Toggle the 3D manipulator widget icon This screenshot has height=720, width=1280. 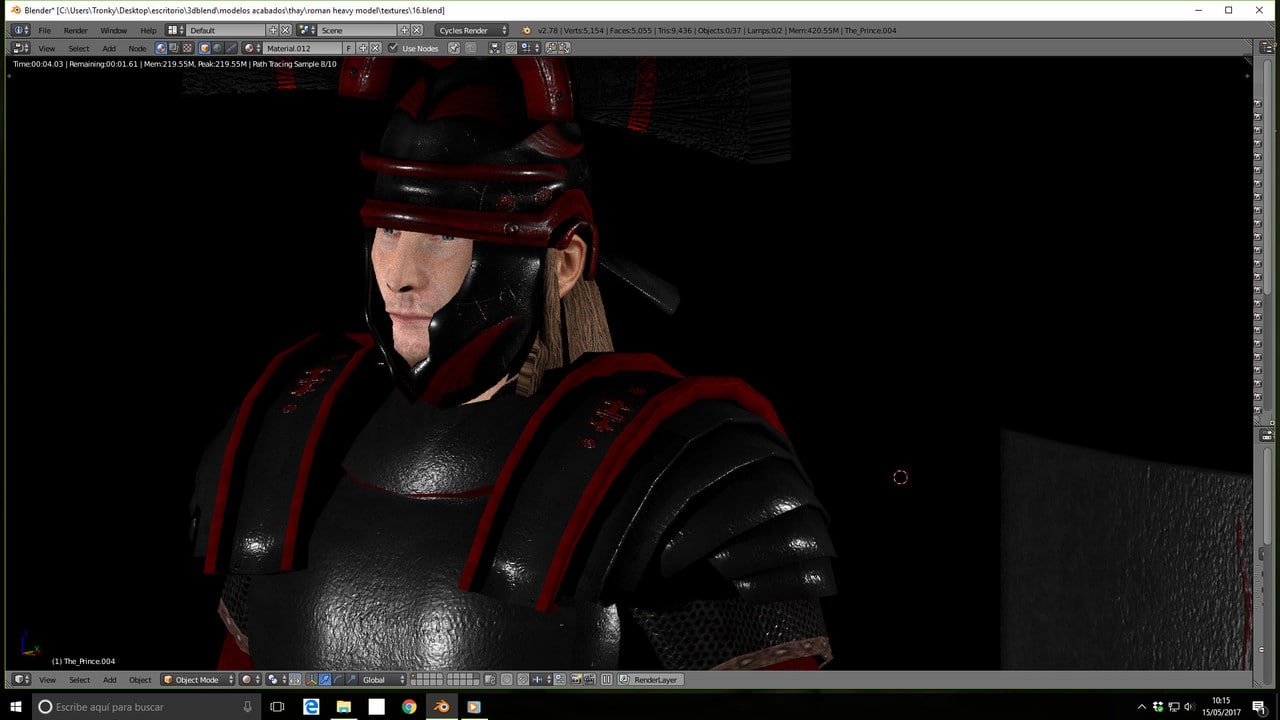point(311,680)
